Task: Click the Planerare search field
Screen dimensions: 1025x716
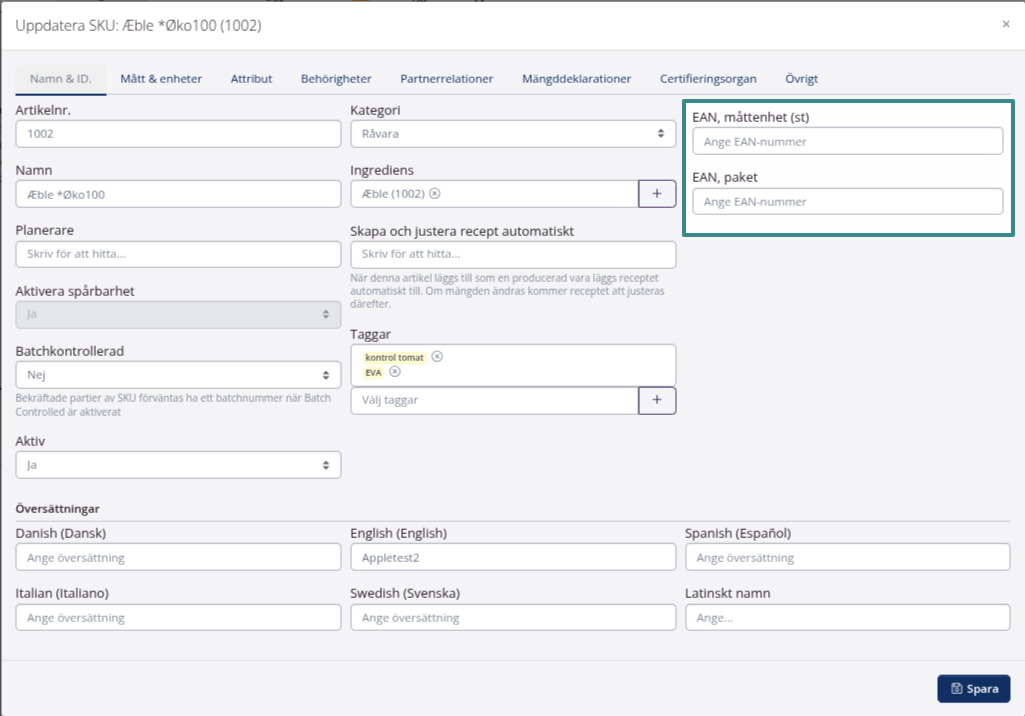Action: coord(178,255)
